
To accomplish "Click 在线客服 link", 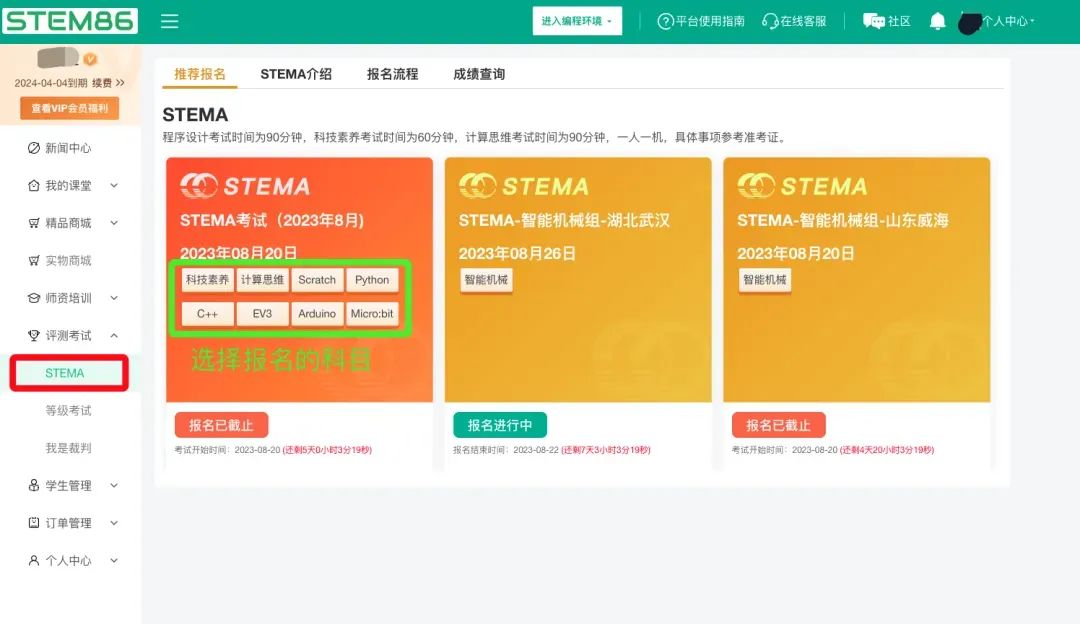I will (803, 21).
